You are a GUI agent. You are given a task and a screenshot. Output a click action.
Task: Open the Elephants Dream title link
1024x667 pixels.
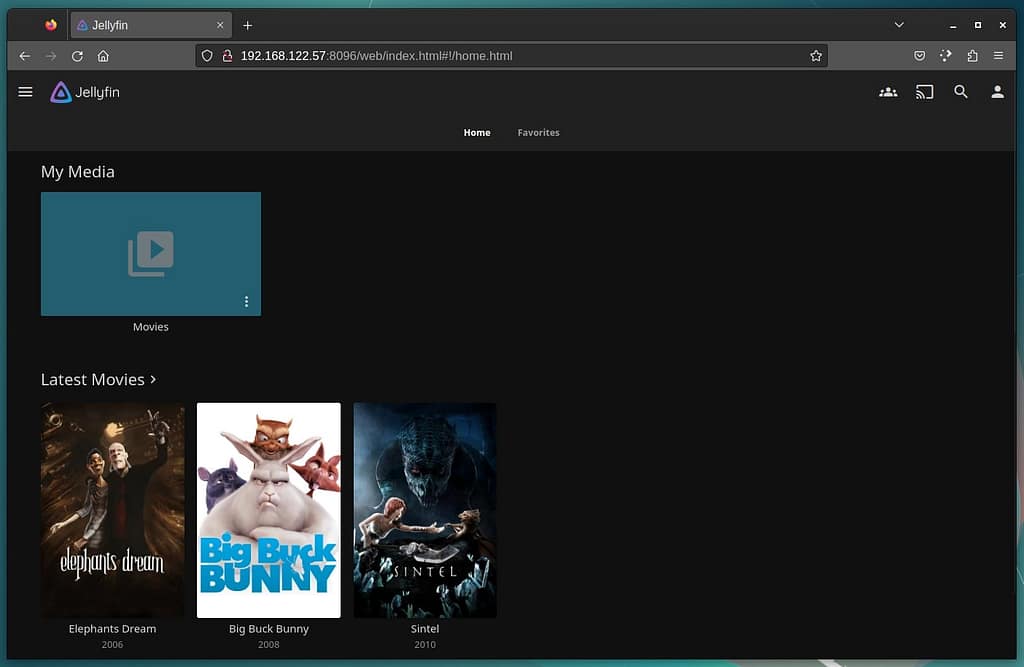pos(112,629)
